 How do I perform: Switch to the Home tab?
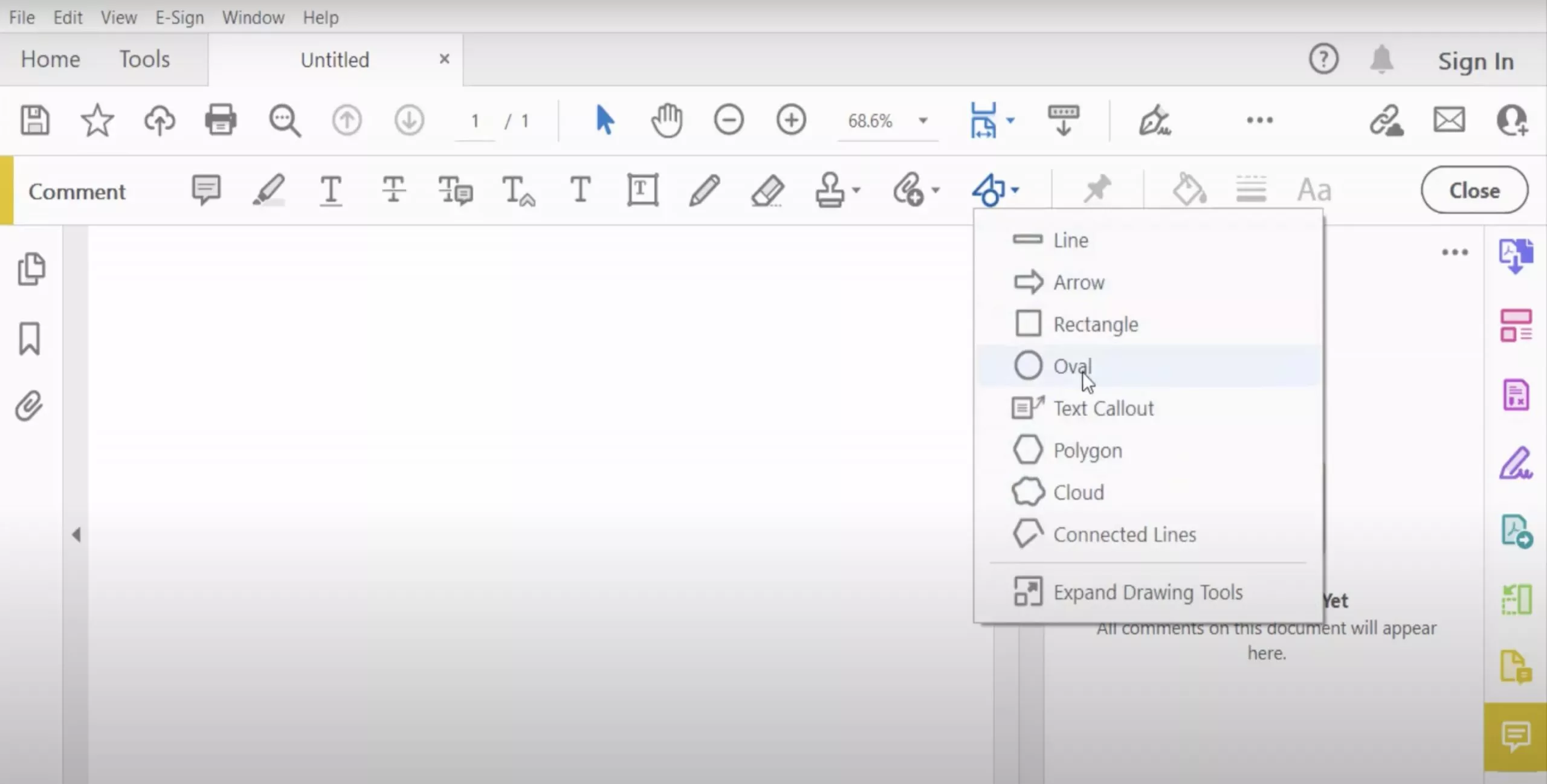[50, 59]
